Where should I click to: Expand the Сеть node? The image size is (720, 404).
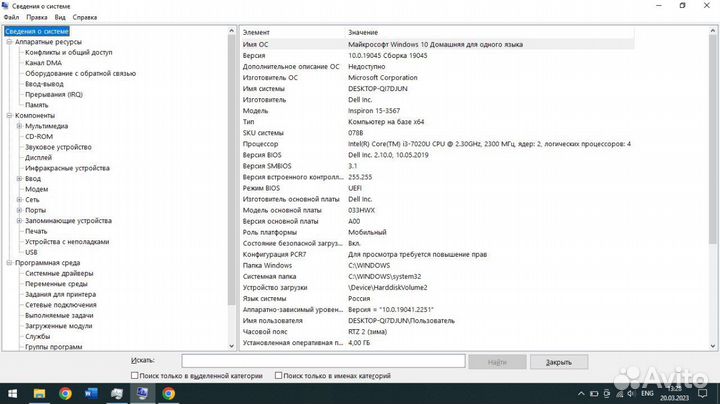point(19,200)
